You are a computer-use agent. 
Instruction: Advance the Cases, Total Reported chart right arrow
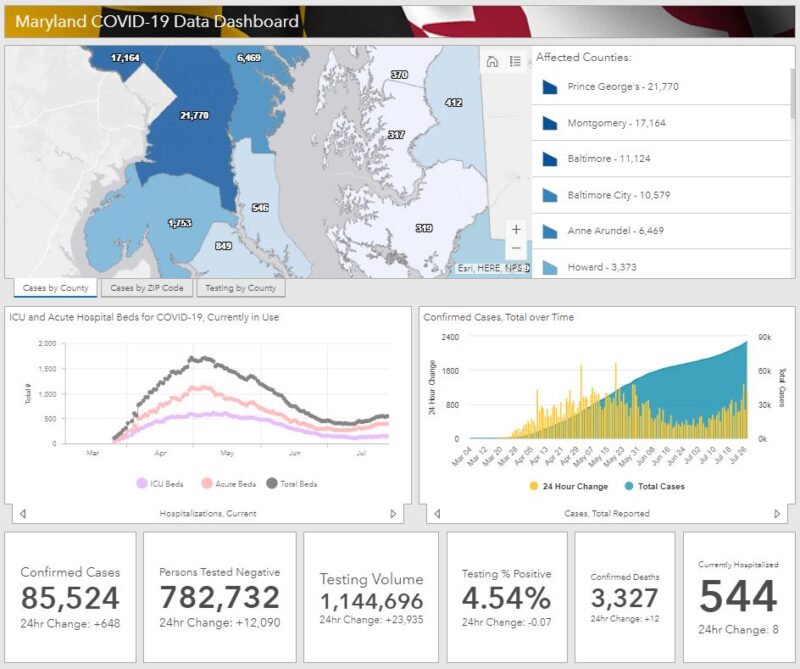(777, 514)
